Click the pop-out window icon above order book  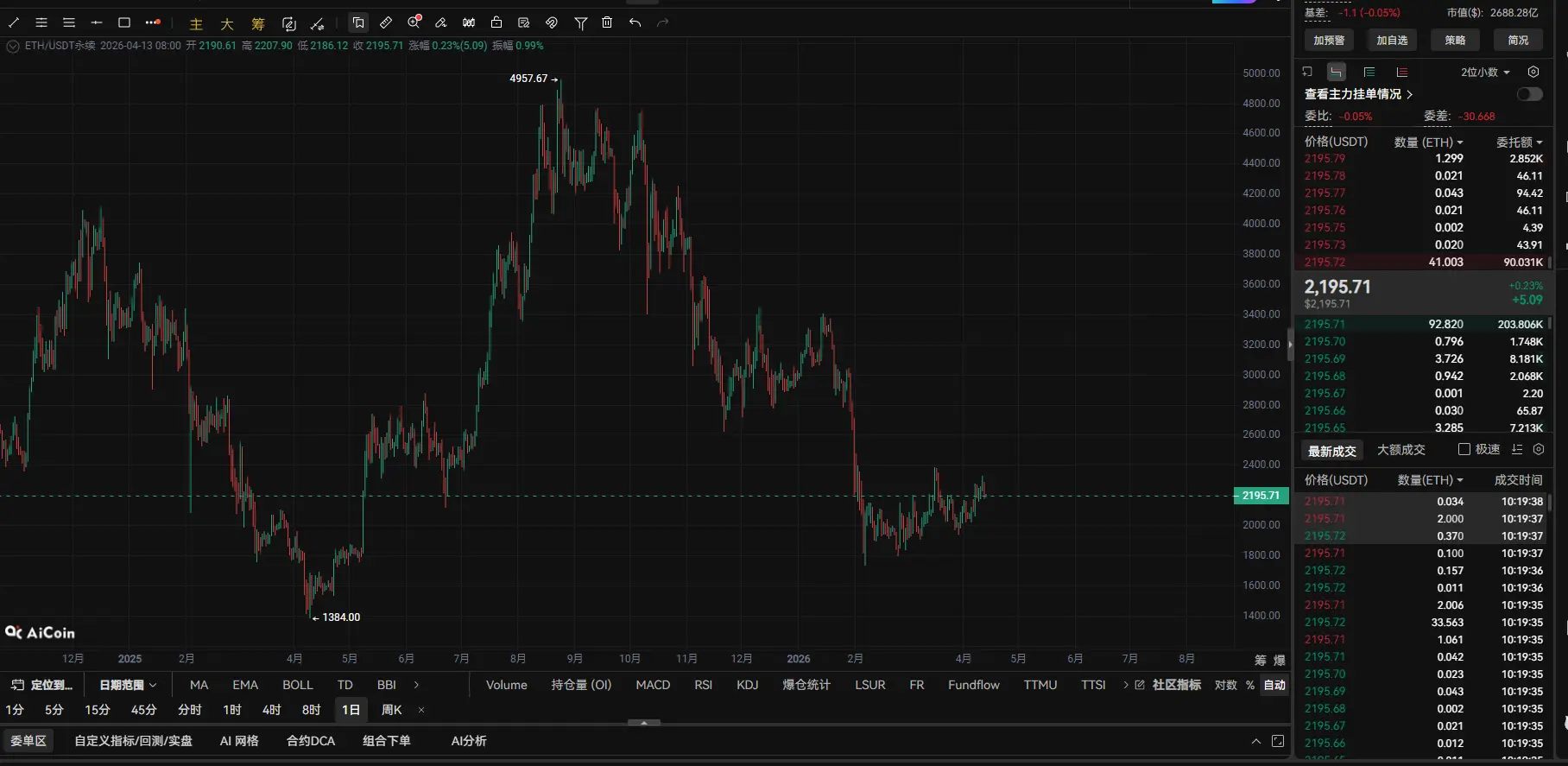pyautogui.click(x=1307, y=72)
